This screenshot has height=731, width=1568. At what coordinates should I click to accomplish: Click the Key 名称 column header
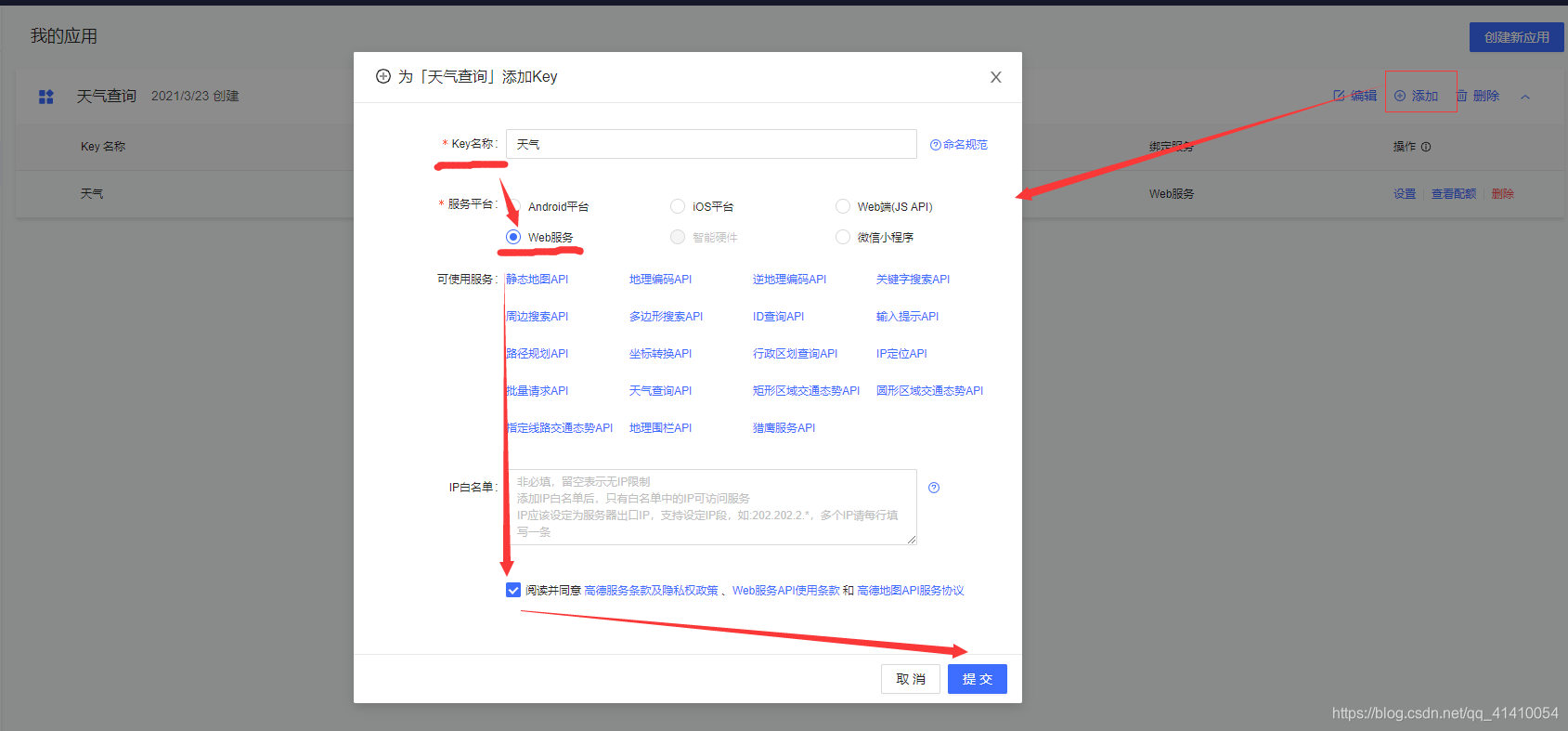(x=103, y=147)
